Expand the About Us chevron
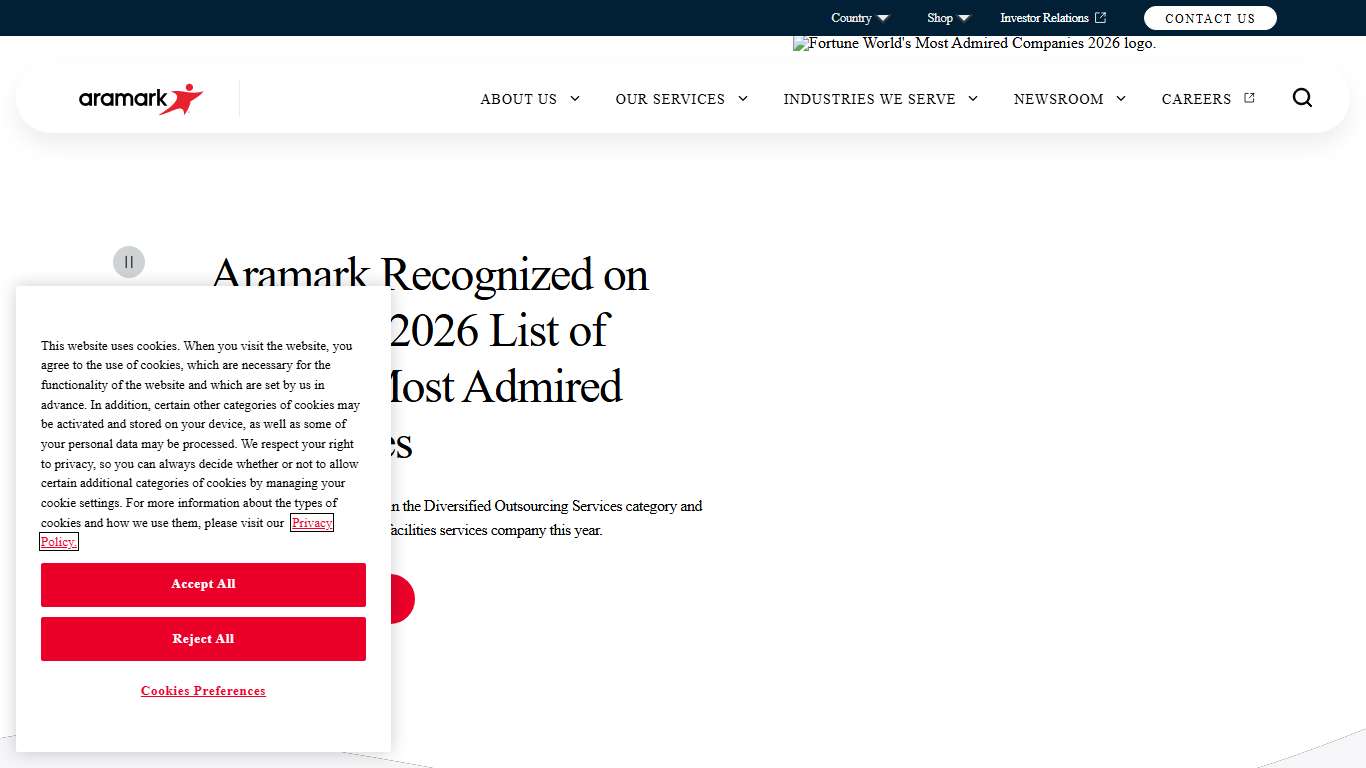1366x768 pixels. tap(575, 99)
